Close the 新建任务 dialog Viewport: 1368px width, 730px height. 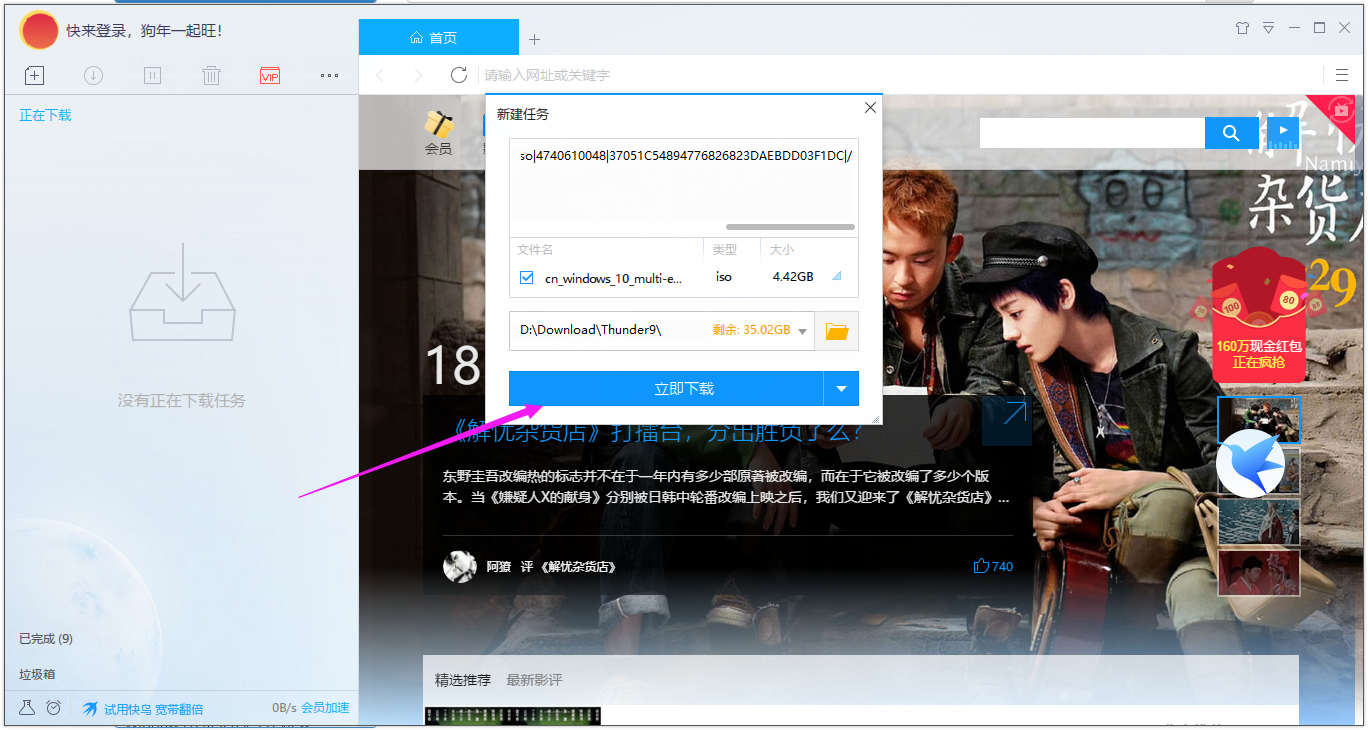tap(870, 108)
